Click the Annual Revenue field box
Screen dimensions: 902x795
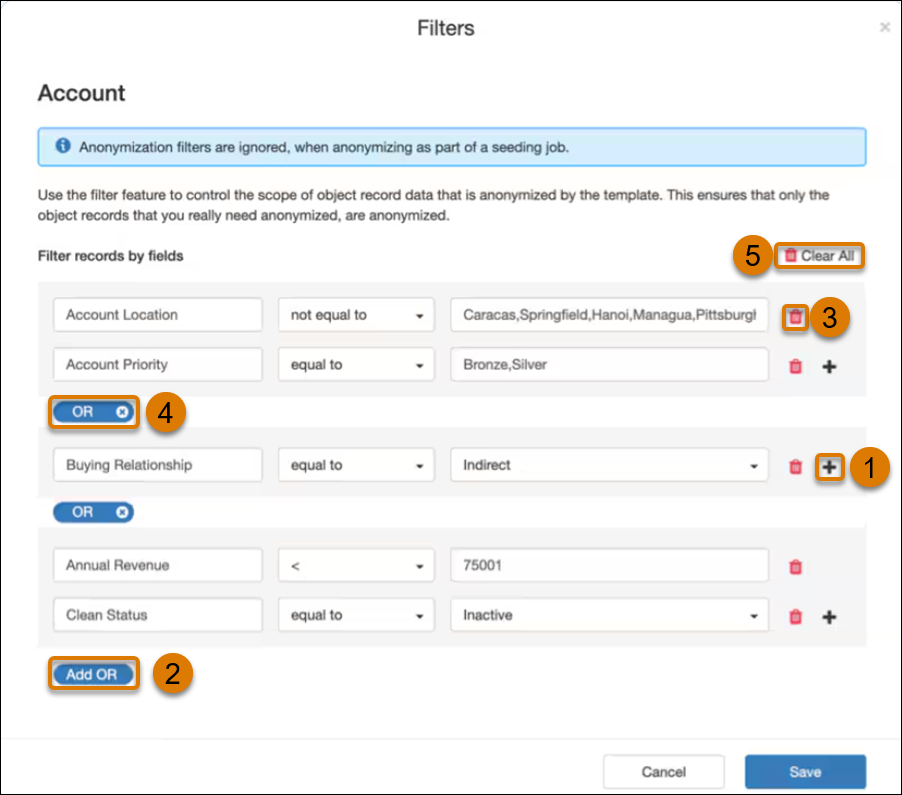click(158, 565)
